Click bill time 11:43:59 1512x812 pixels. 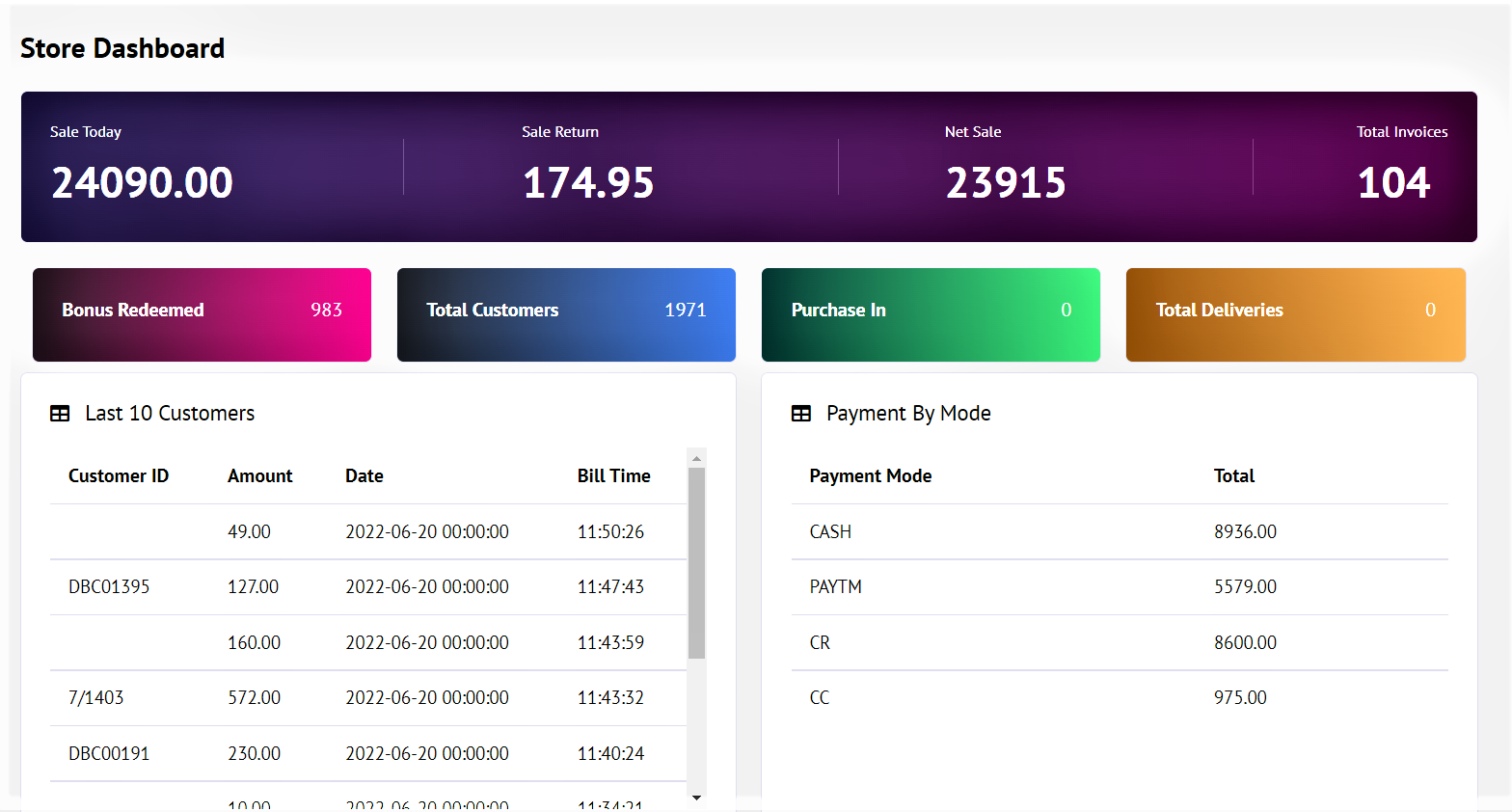(x=610, y=642)
